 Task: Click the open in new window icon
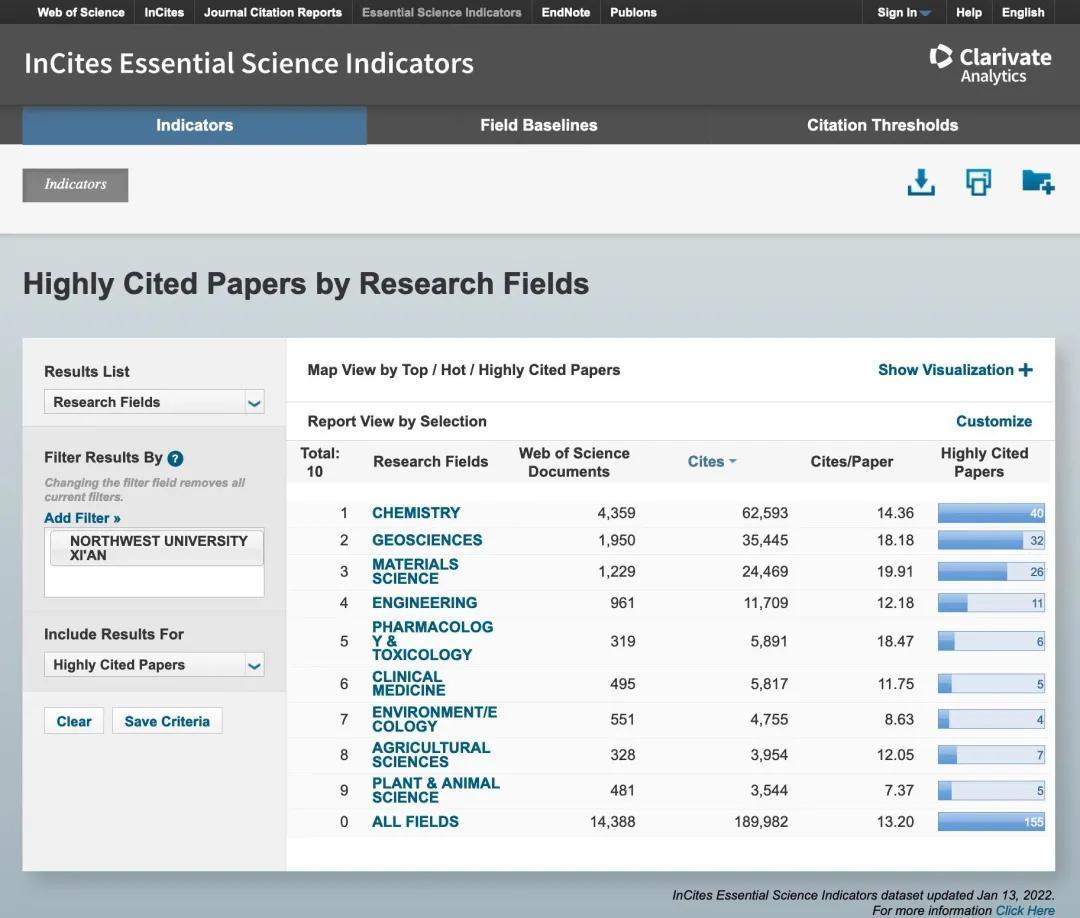click(978, 183)
